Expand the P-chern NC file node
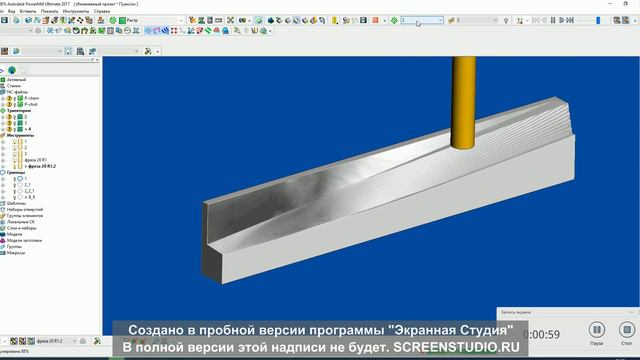The width and height of the screenshot is (640, 360). click(x=3, y=98)
